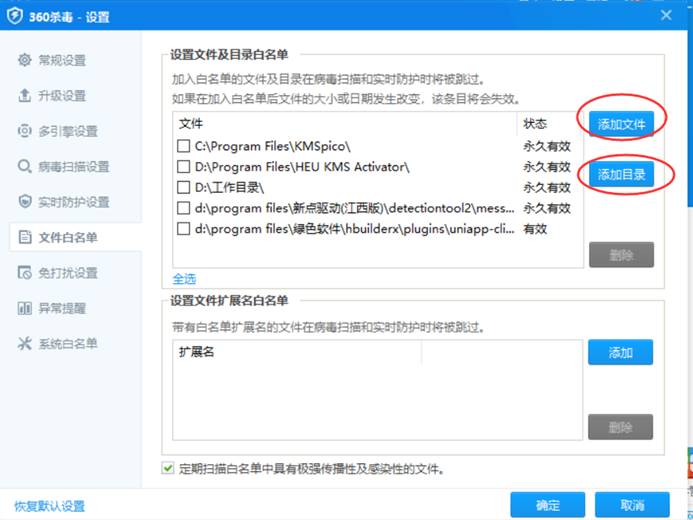Check the C:\Program Files\KMSpico\ entry
This screenshot has width=693, height=520.
[183, 146]
